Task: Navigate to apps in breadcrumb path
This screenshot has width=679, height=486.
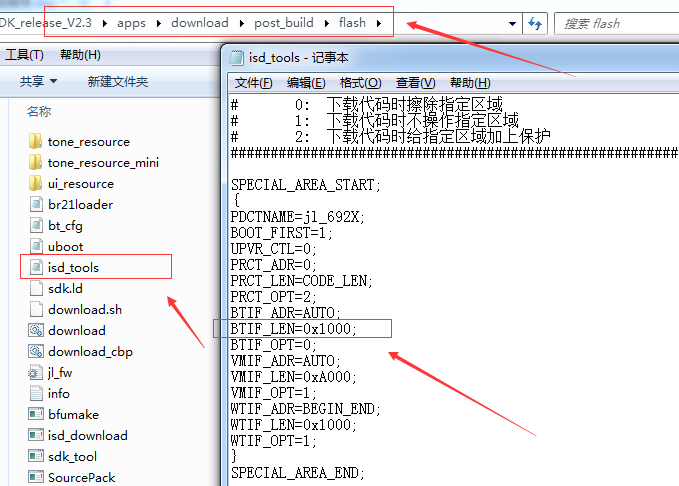Action: click(131, 23)
